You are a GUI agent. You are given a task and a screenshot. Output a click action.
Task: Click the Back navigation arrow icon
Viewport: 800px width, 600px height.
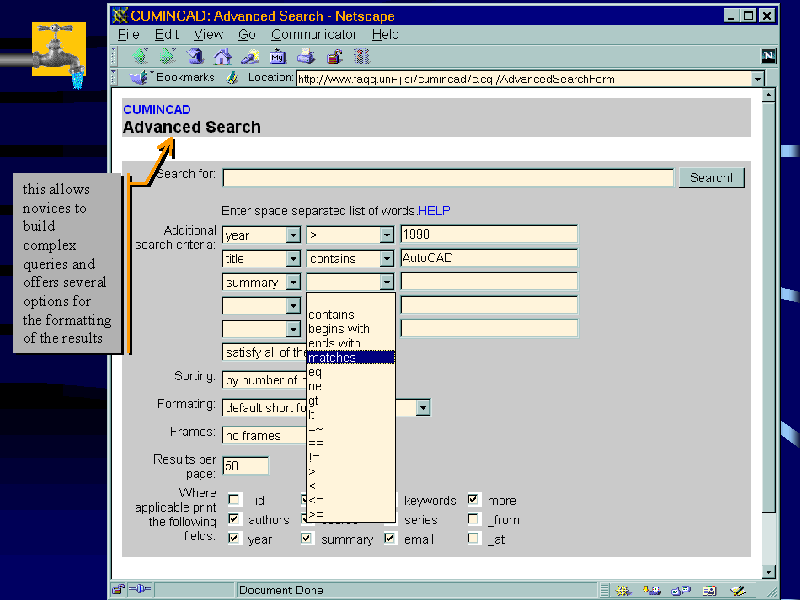141,56
